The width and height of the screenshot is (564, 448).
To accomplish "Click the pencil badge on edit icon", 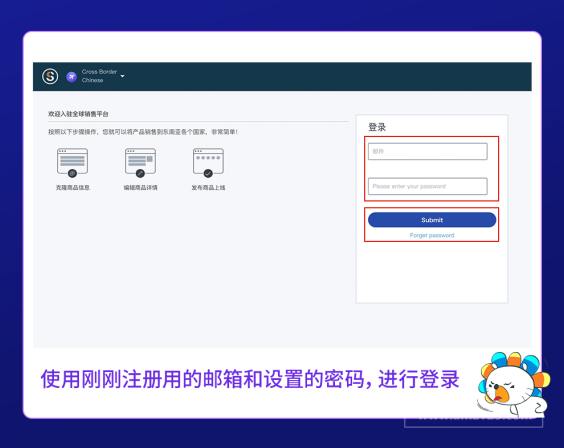I will tap(140, 173).
